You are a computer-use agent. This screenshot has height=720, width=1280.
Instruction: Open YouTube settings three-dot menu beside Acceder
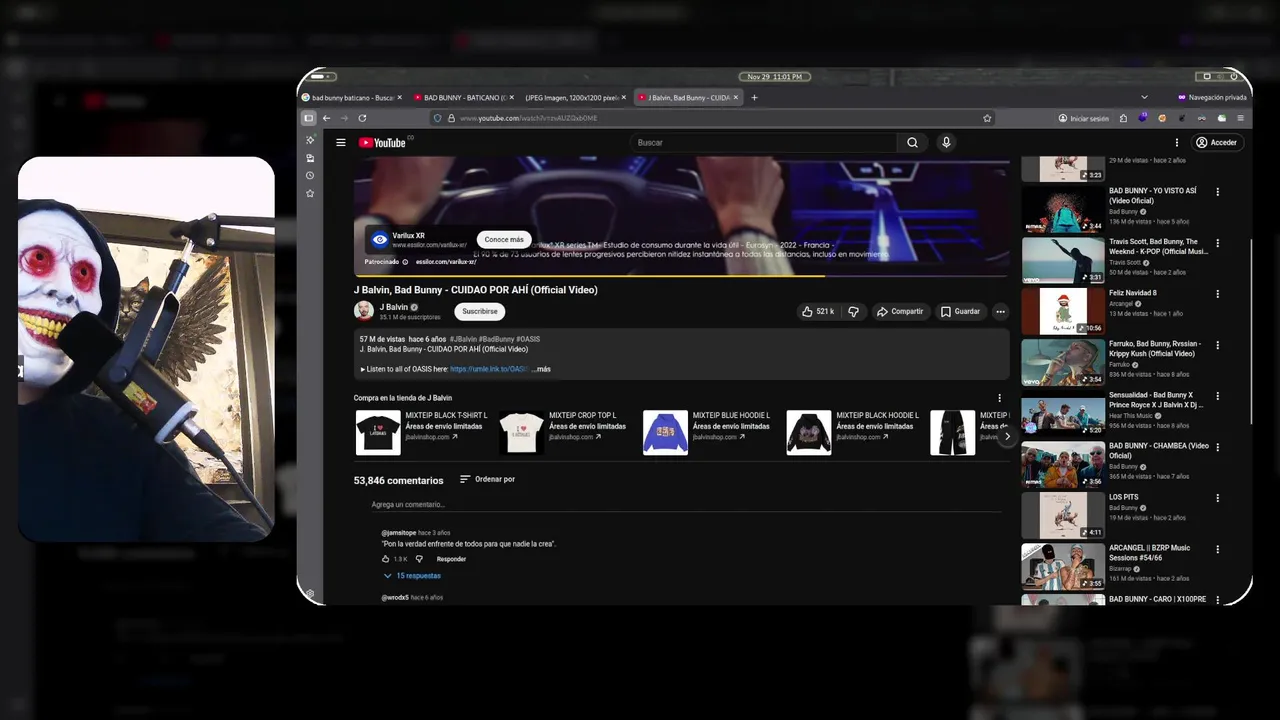coord(1177,142)
